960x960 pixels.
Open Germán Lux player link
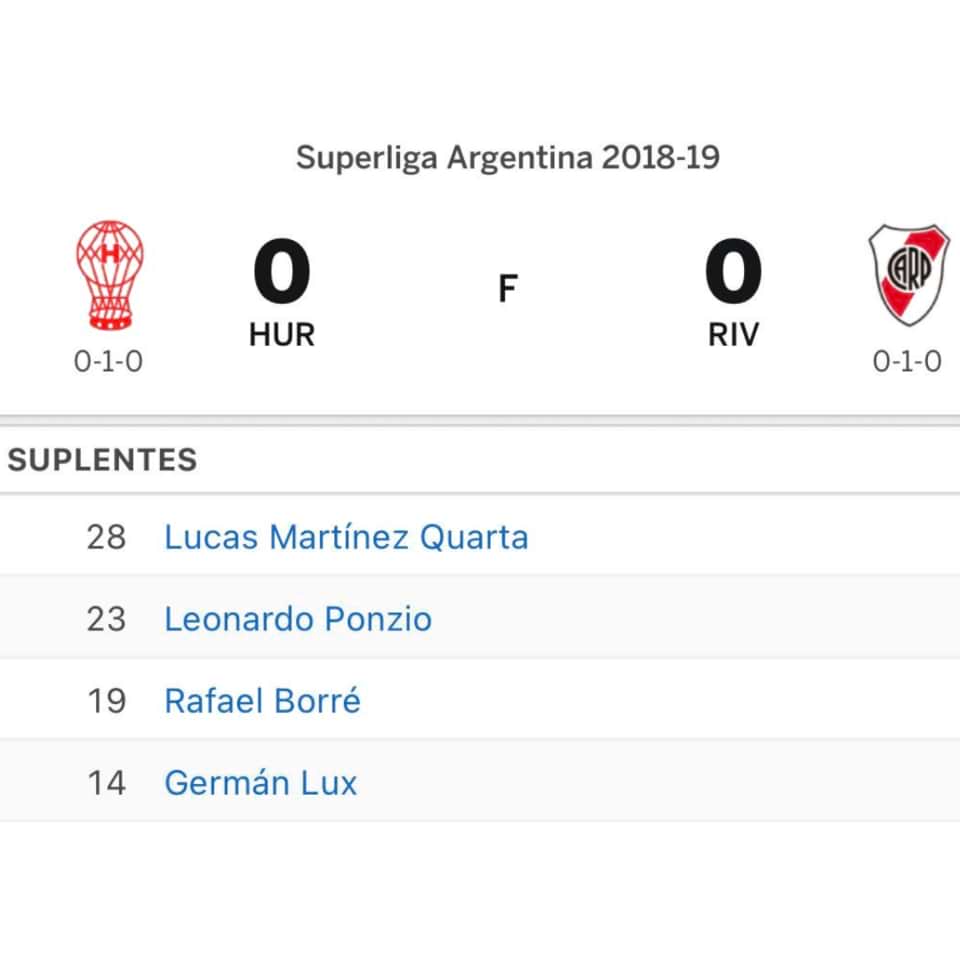coord(260,782)
